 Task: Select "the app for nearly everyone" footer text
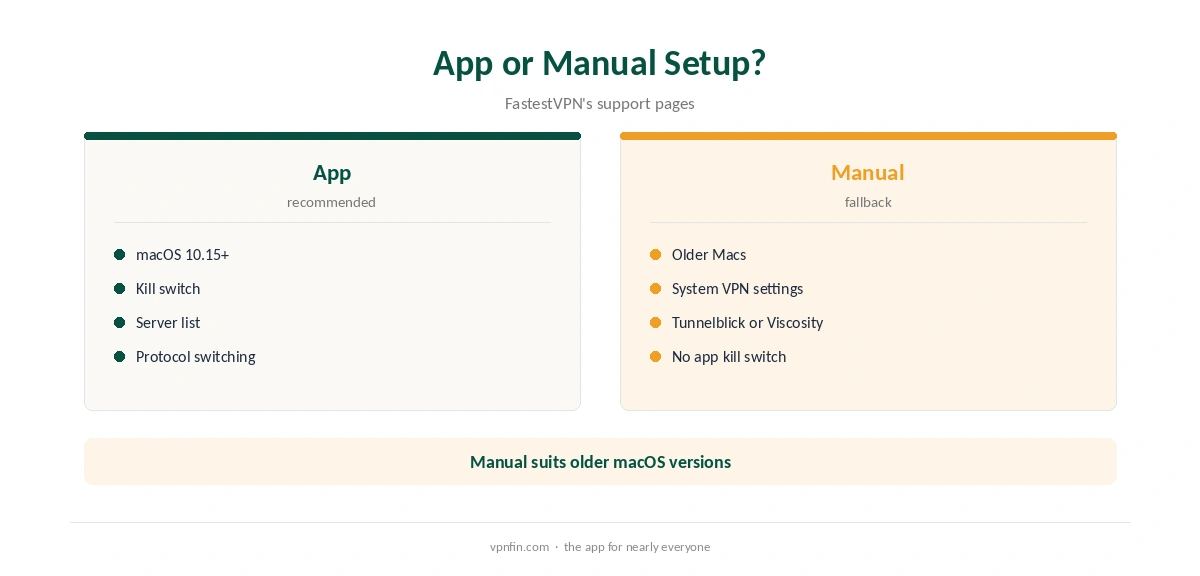(x=637, y=547)
